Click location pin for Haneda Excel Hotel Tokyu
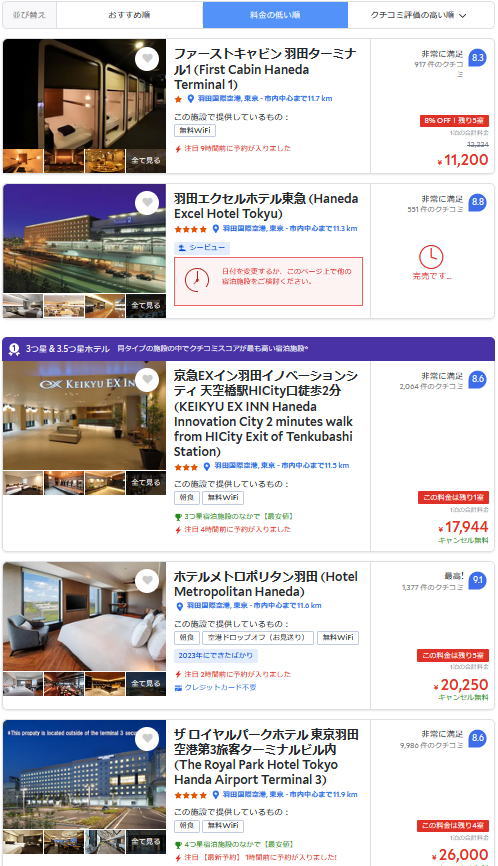Viewport: 498px width, 866px height. [x=216, y=229]
